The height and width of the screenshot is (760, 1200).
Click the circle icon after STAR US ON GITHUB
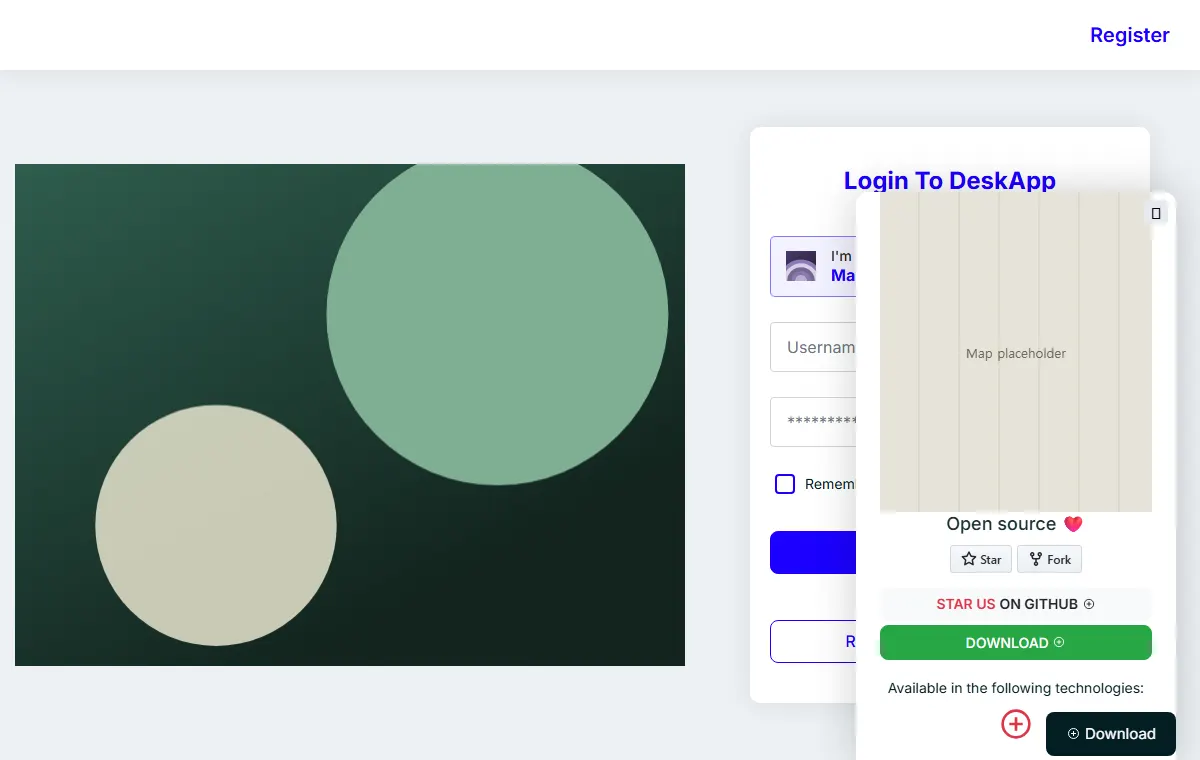(1089, 604)
